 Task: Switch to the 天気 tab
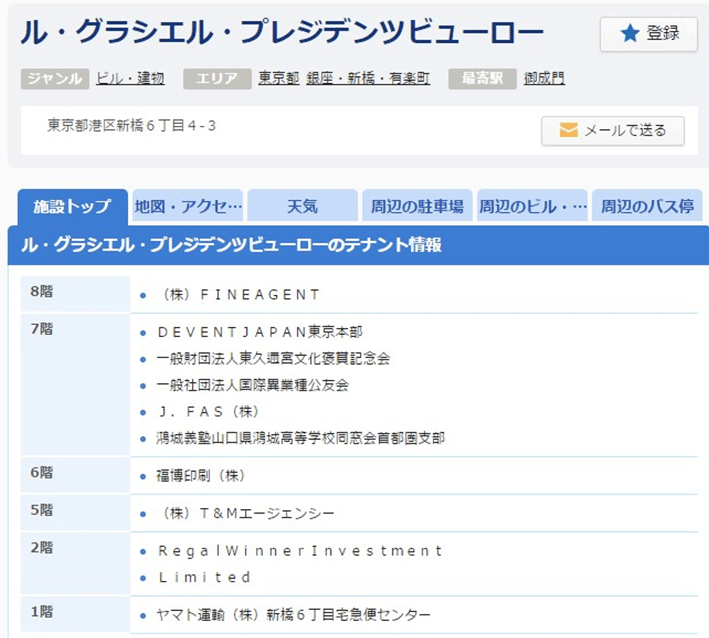pos(303,206)
